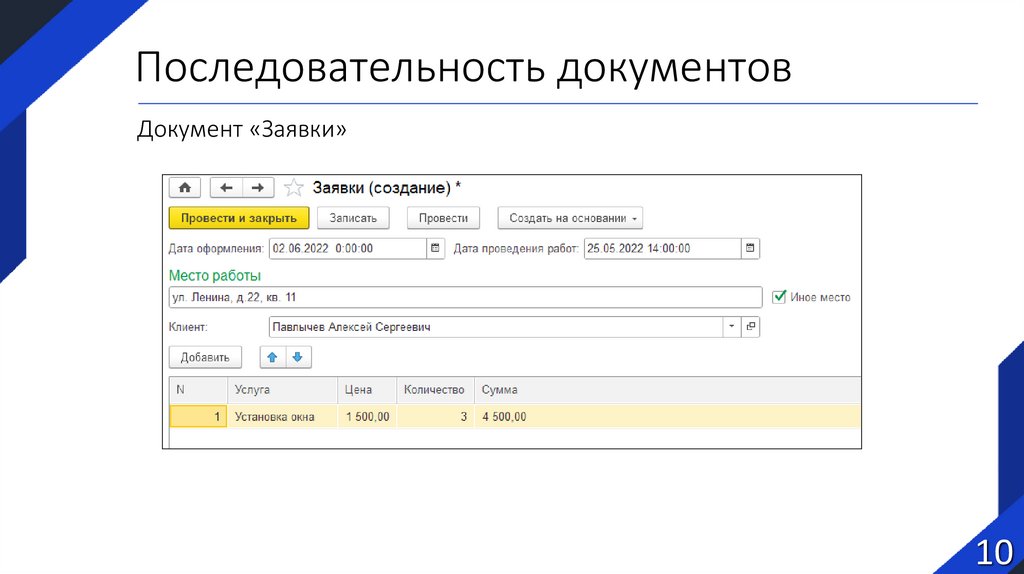Add document to favorites with star

tap(293, 188)
